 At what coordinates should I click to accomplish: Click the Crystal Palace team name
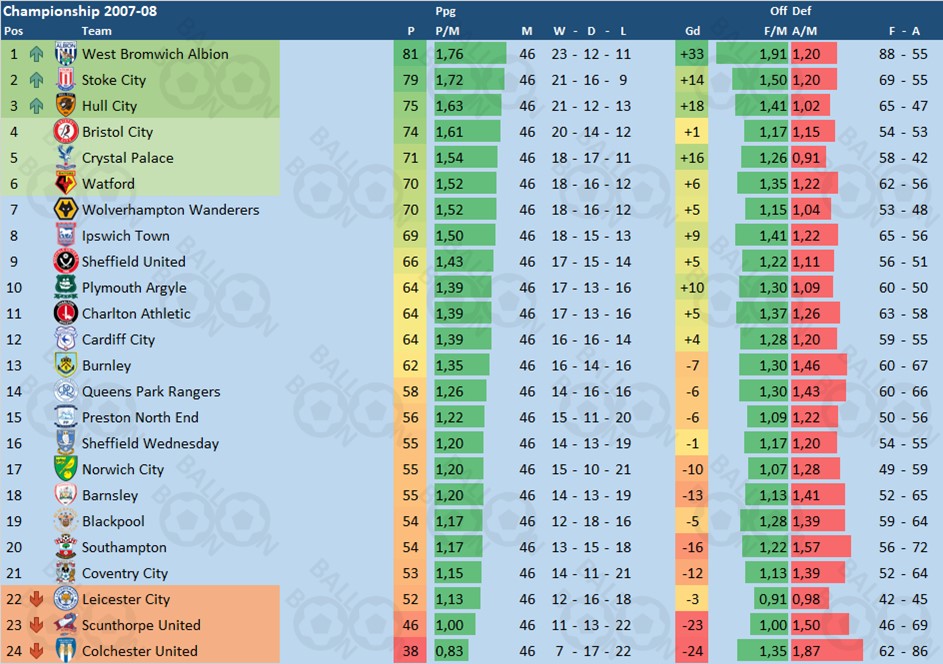coord(127,158)
